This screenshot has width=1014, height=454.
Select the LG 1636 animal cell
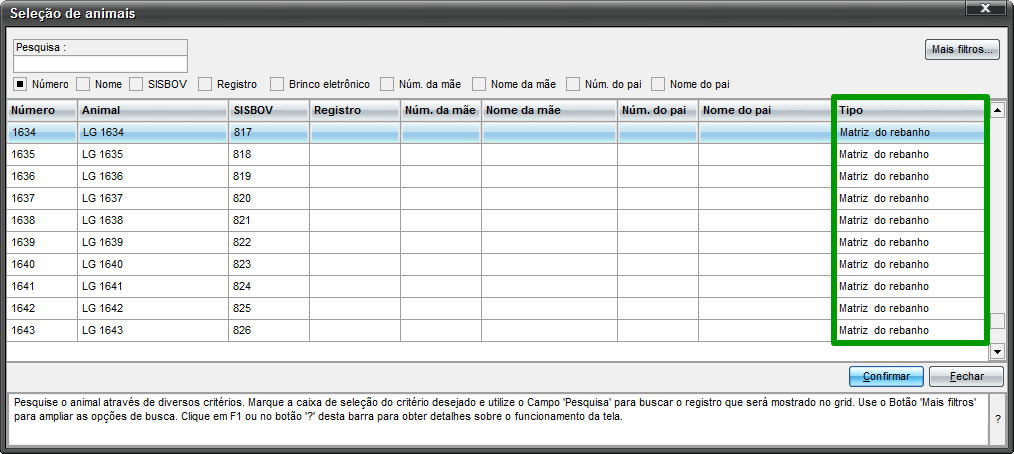[153, 177]
